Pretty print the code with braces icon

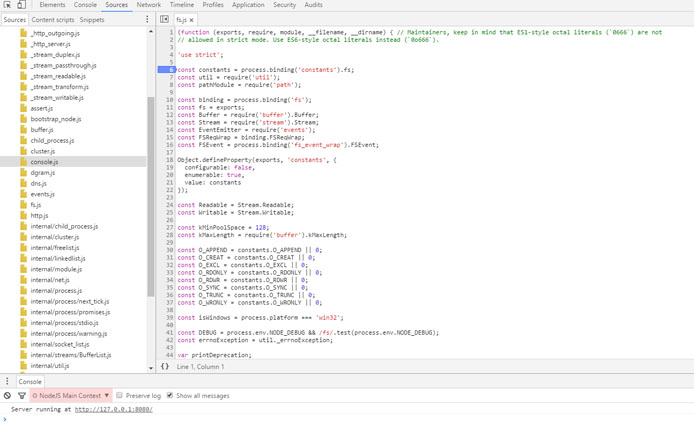click(165, 366)
